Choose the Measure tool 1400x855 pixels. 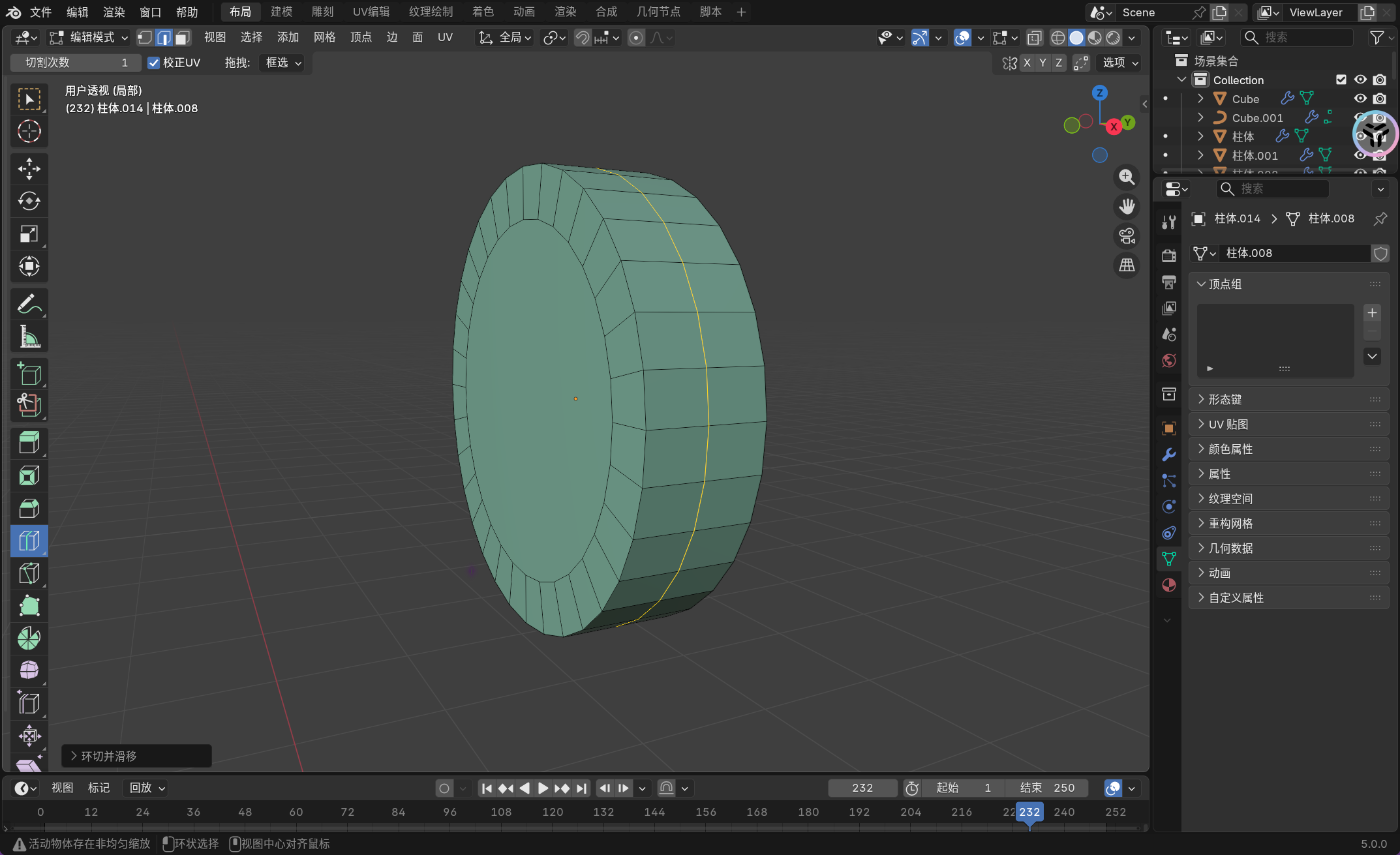coord(29,337)
